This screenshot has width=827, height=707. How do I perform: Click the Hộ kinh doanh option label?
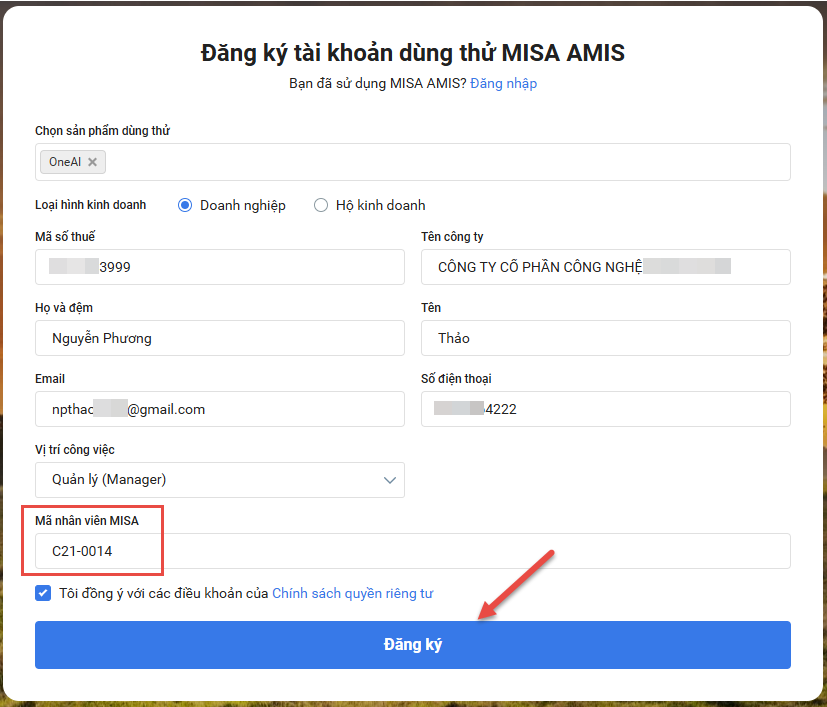tap(380, 205)
